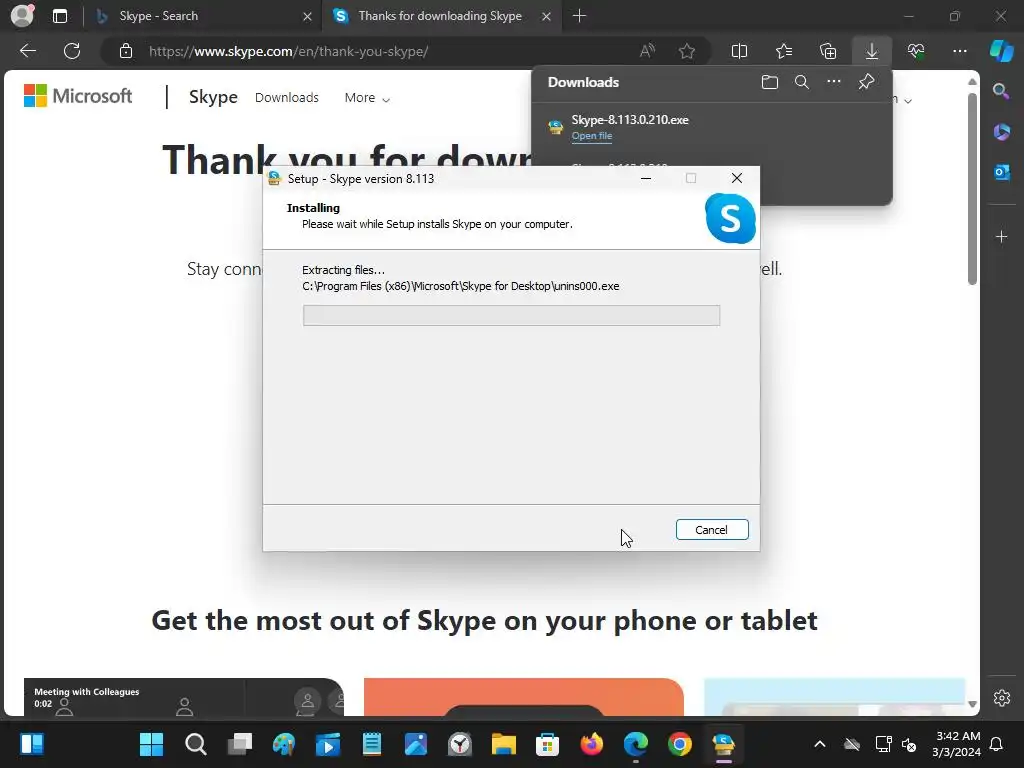
Task: Click Open file for Skype-8.113.0.210.exe
Action: (592, 136)
